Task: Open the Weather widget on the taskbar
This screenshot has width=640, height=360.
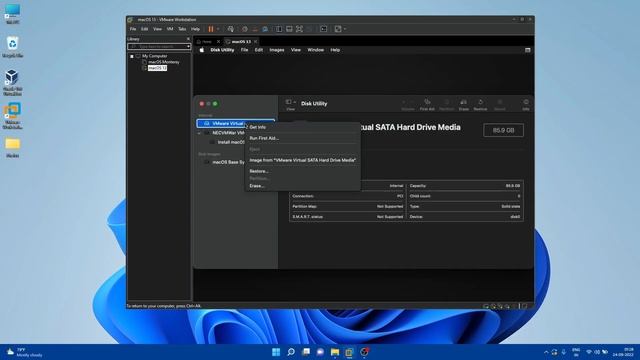Action: 24,352
